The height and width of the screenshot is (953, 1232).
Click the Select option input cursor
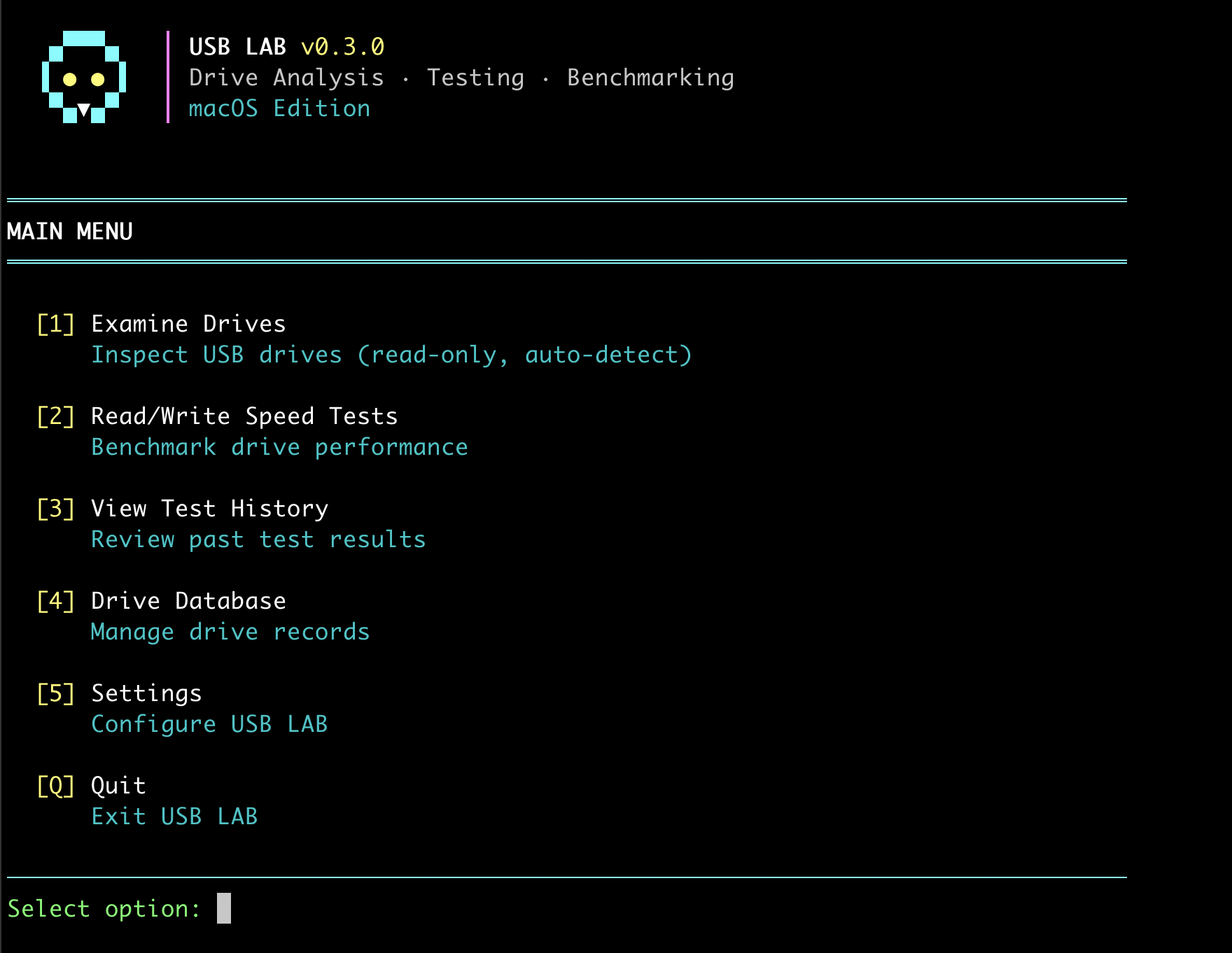coord(225,910)
